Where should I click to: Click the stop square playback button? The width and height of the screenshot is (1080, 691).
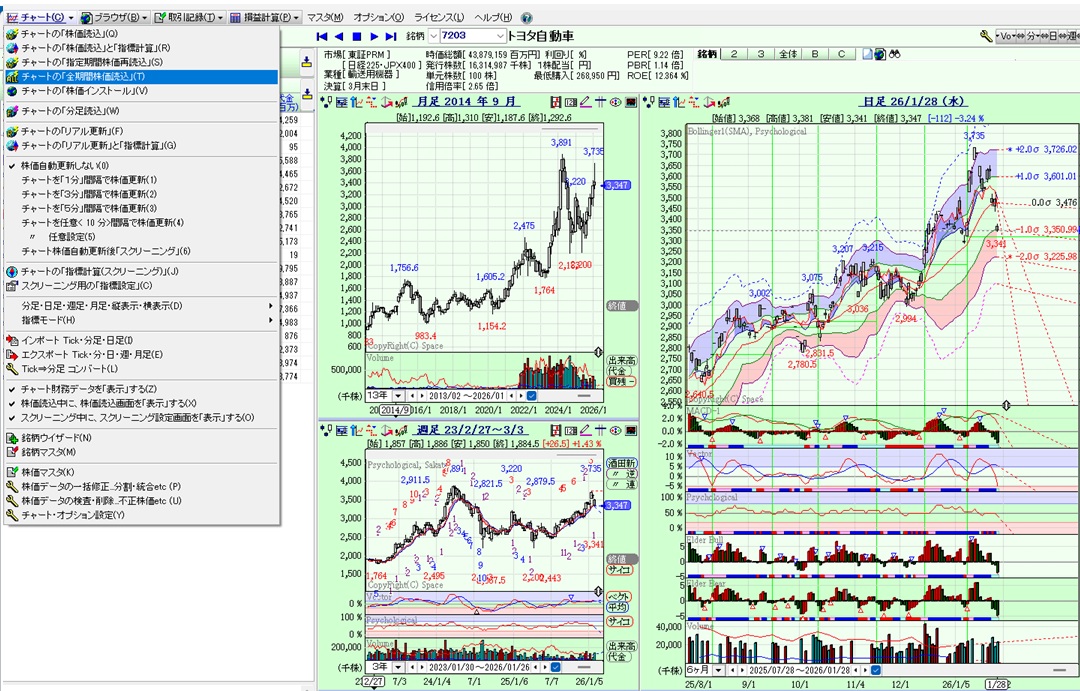point(359,36)
